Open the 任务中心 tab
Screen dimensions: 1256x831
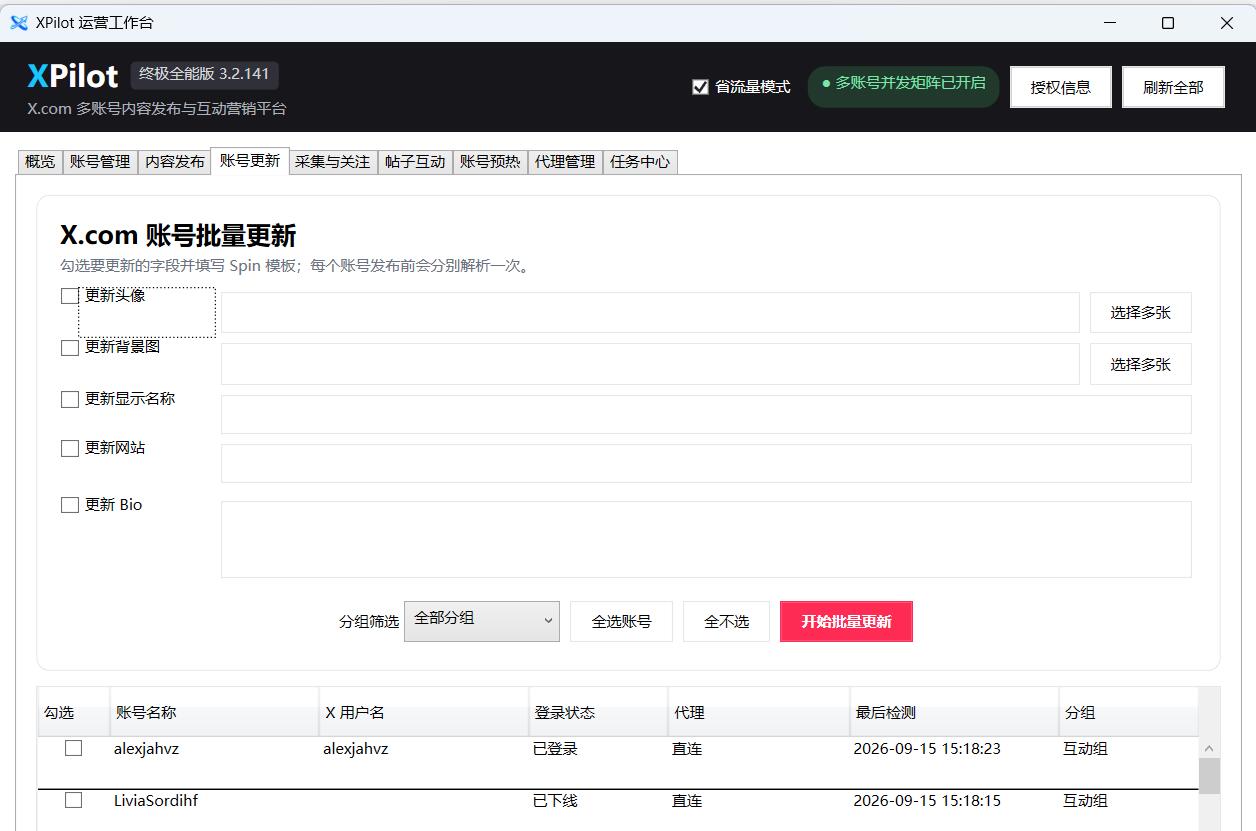(x=640, y=161)
